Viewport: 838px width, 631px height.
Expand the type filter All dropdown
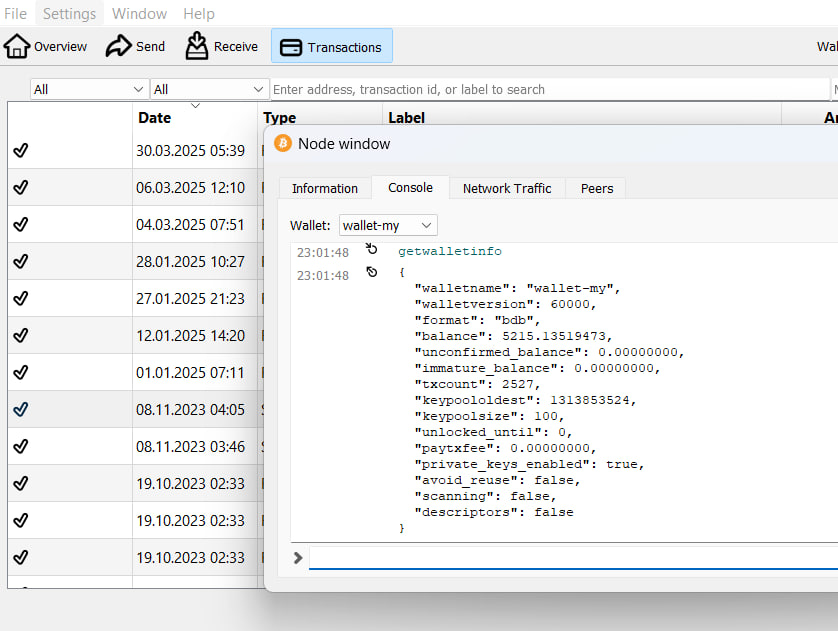(x=209, y=89)
